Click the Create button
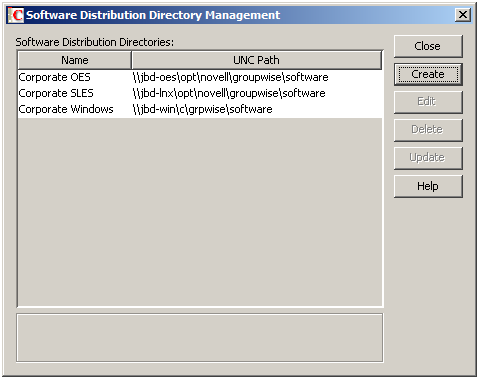 428,74
